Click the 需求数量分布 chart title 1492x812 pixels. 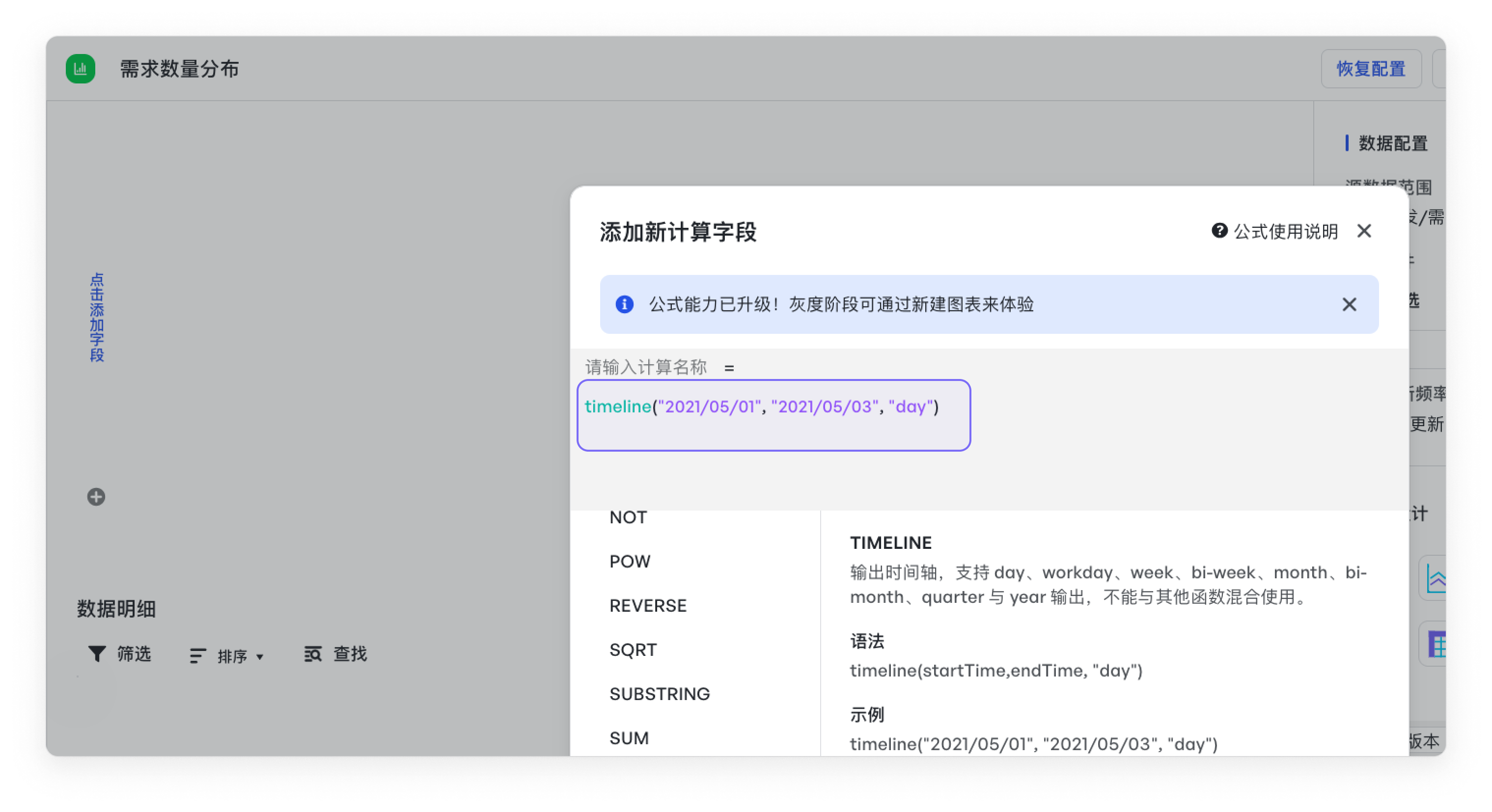(179, 69)
